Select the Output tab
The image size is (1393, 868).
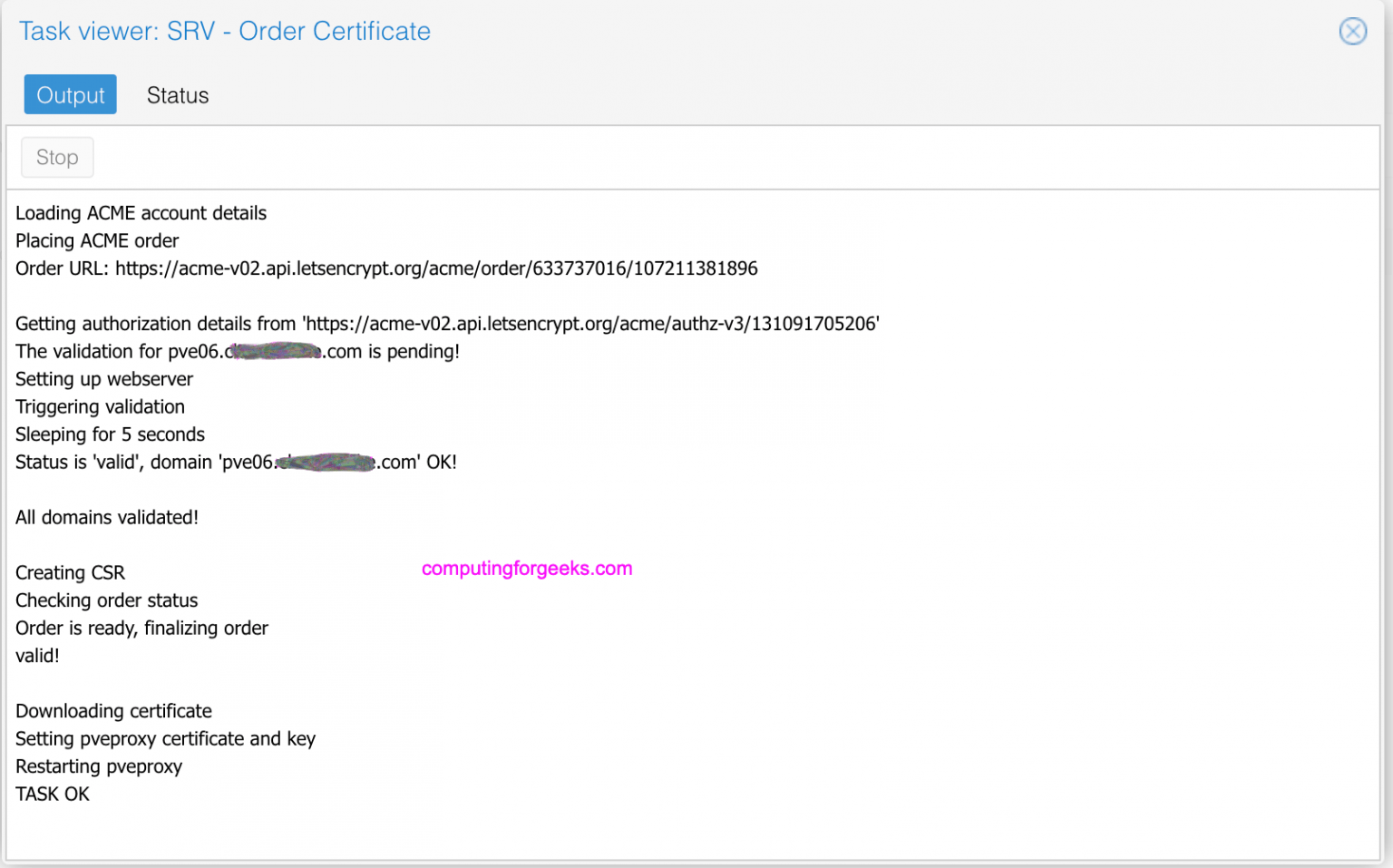[x=71, y=95]
